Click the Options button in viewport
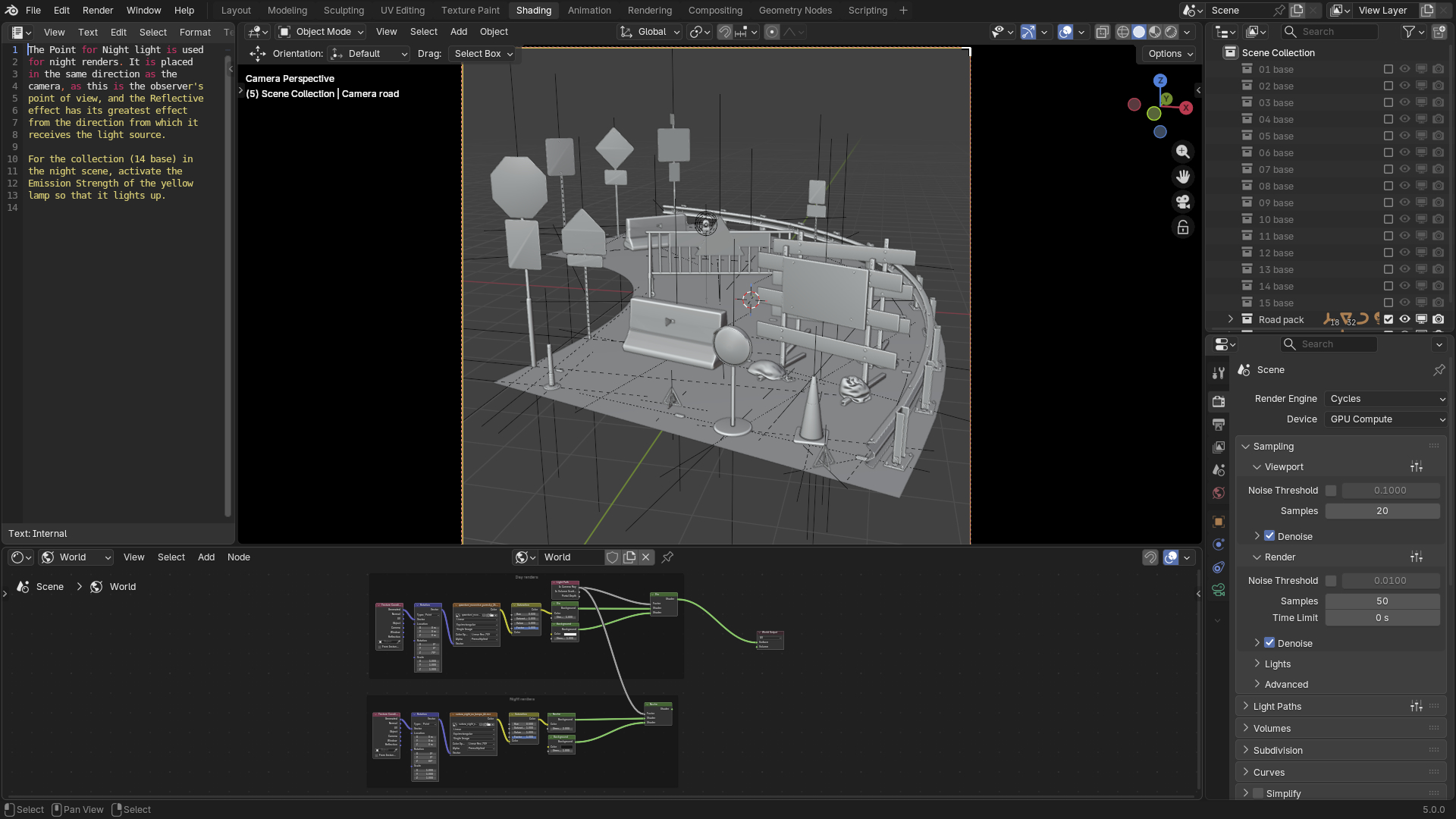 pos(1170,54)
